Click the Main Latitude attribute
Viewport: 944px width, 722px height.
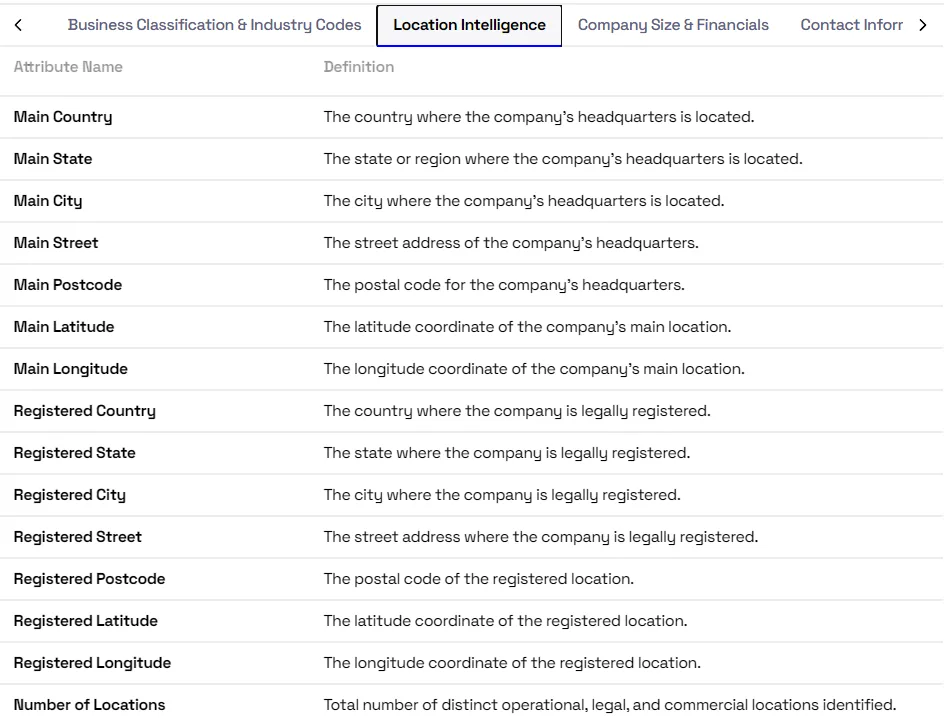click(64, 327)
